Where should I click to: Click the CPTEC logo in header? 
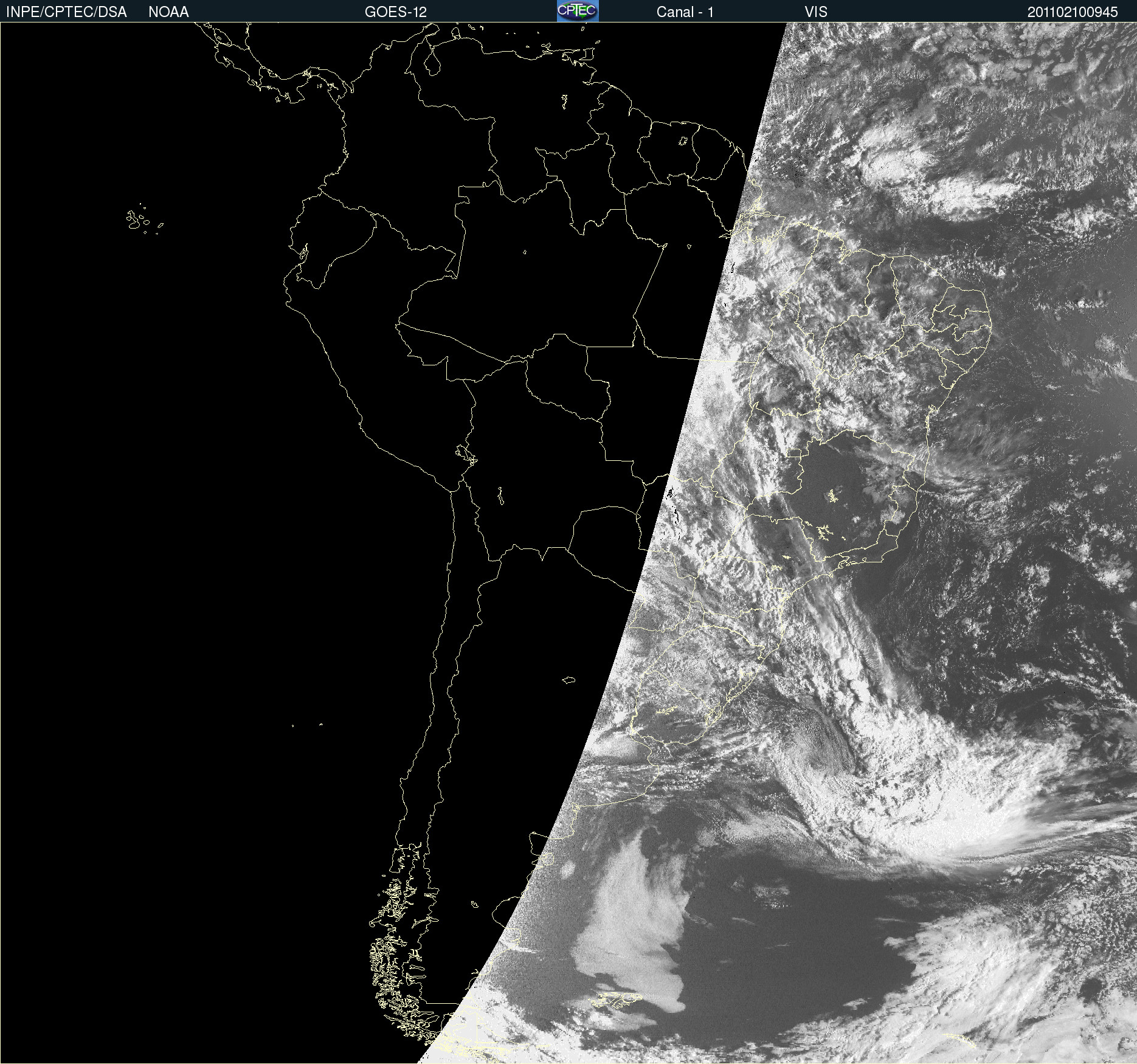pos(578,11)
